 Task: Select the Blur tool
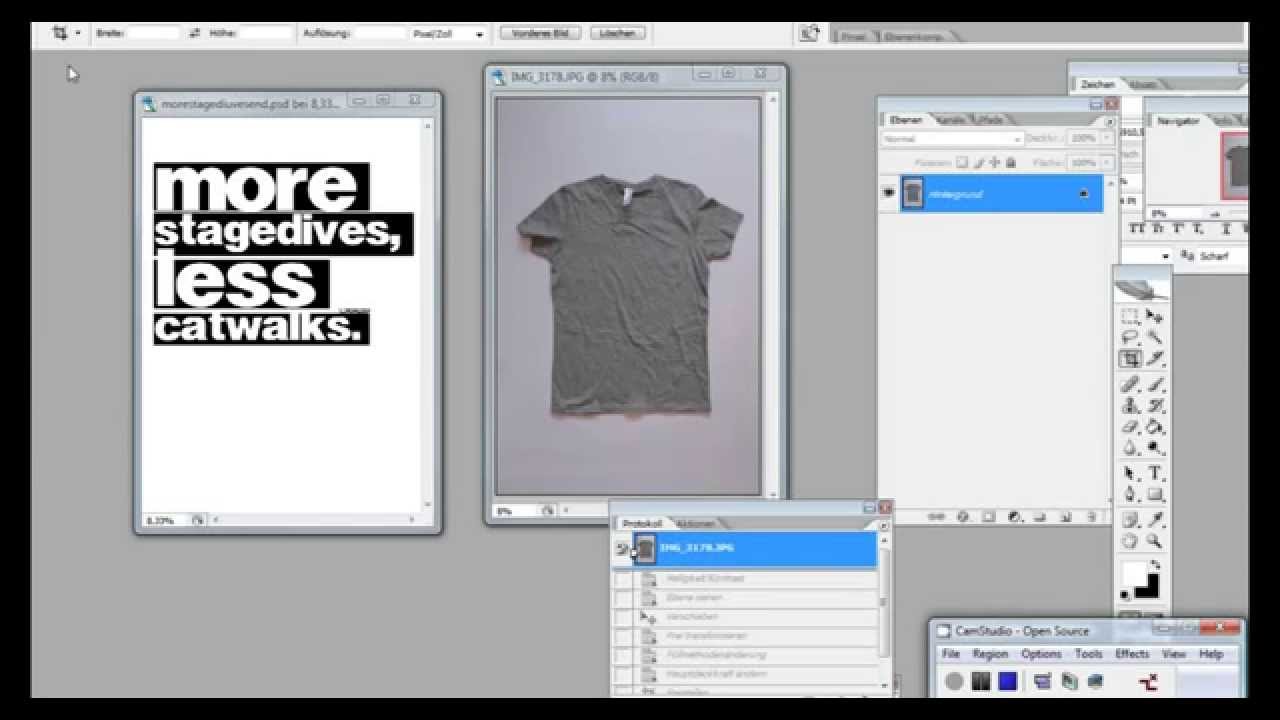(x=1130, y=448)
